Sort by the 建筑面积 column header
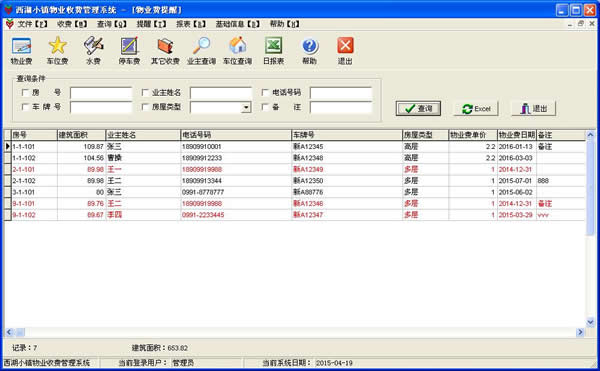 82,135
